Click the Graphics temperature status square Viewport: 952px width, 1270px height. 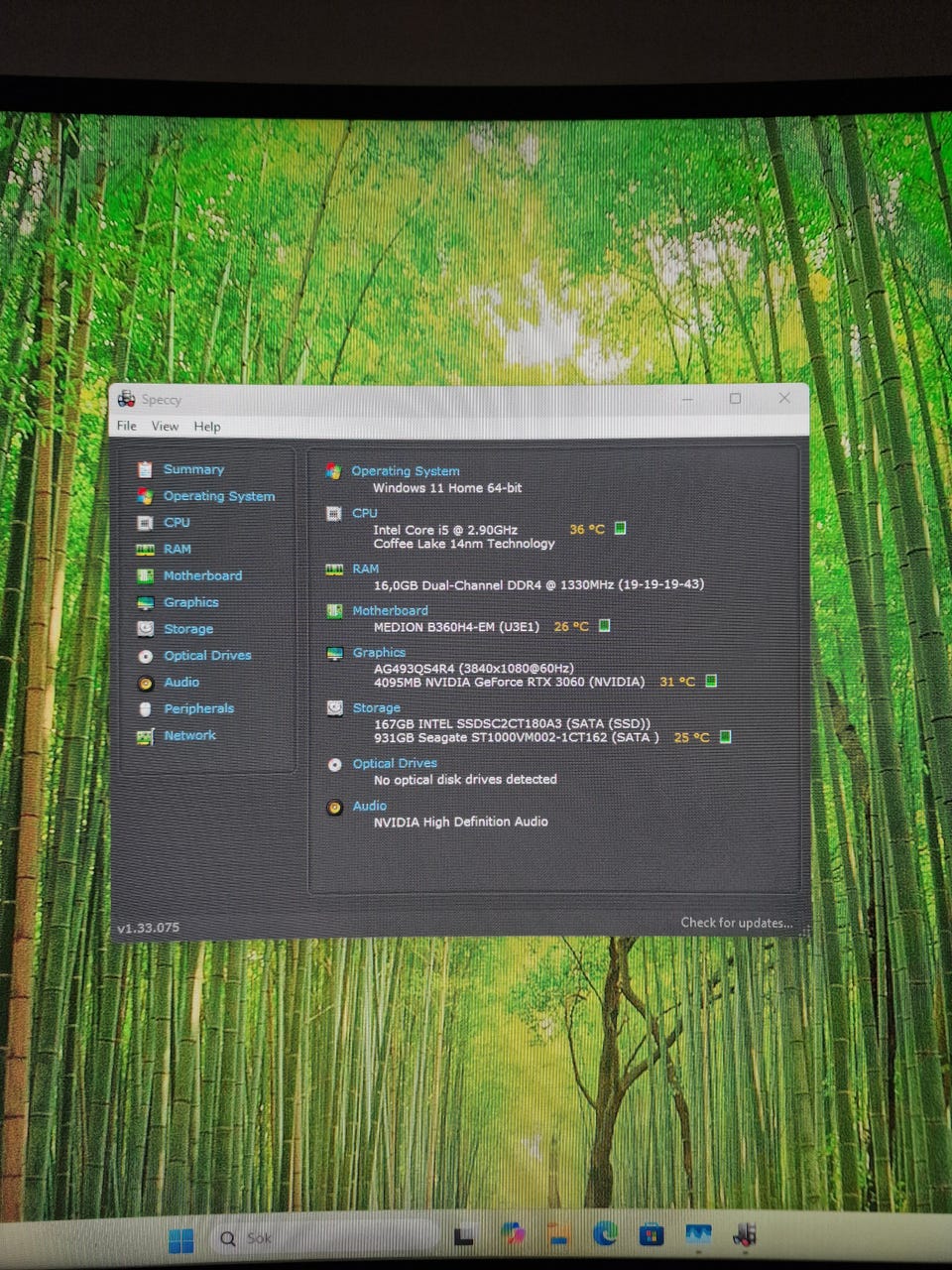tap(710, 681)
